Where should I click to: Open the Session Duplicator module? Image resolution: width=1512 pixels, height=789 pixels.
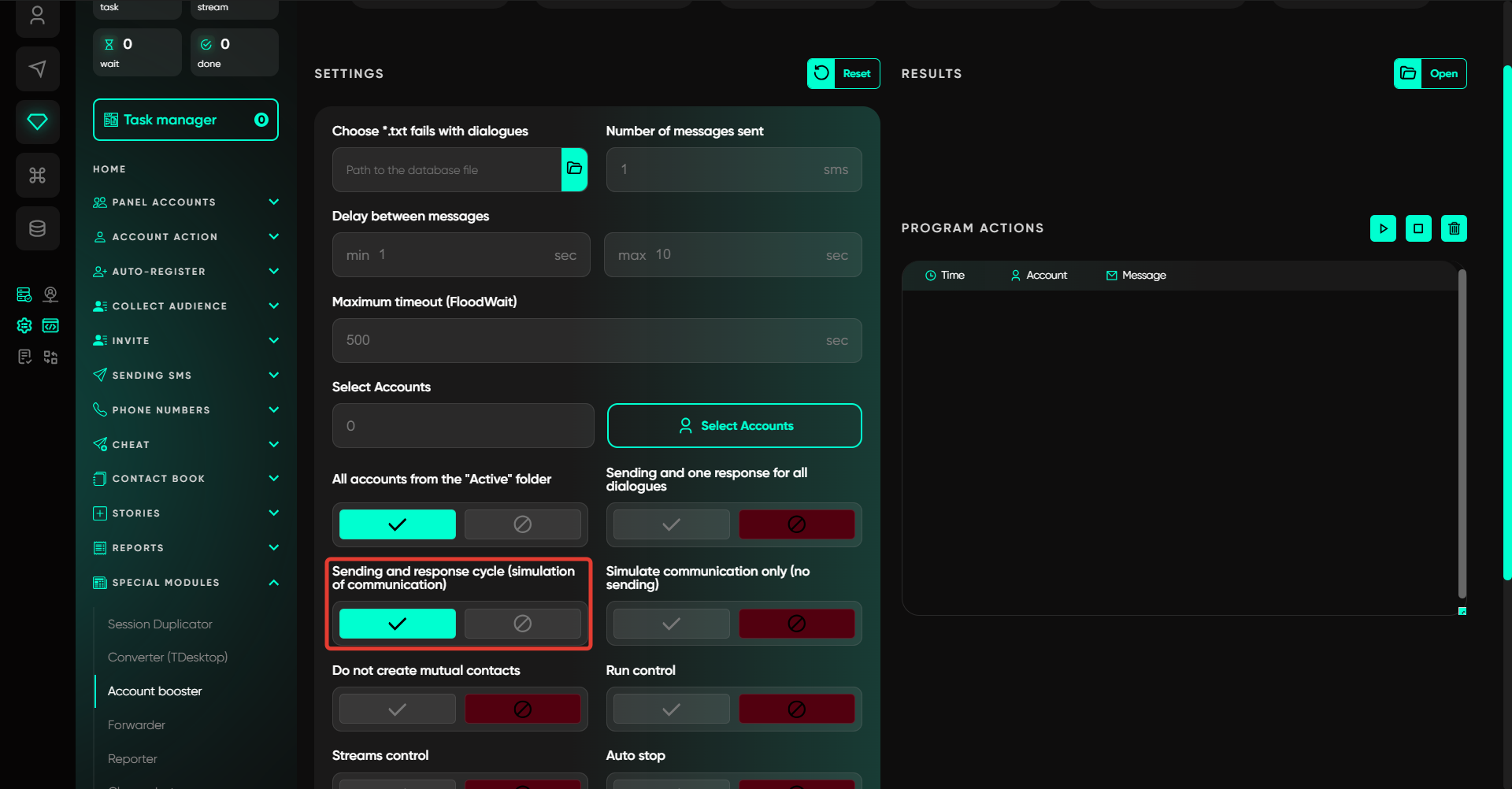[x=160, y=624]
